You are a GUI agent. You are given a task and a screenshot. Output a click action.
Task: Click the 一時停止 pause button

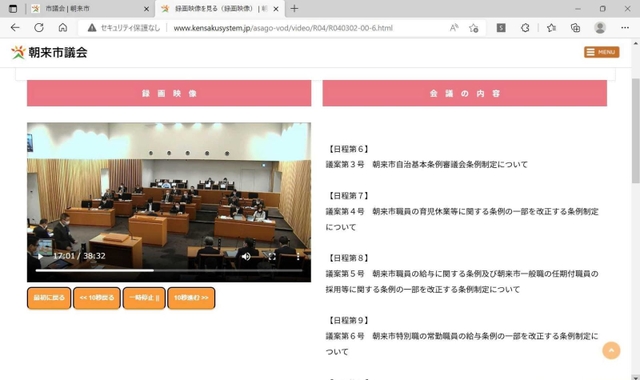(144, 298)
